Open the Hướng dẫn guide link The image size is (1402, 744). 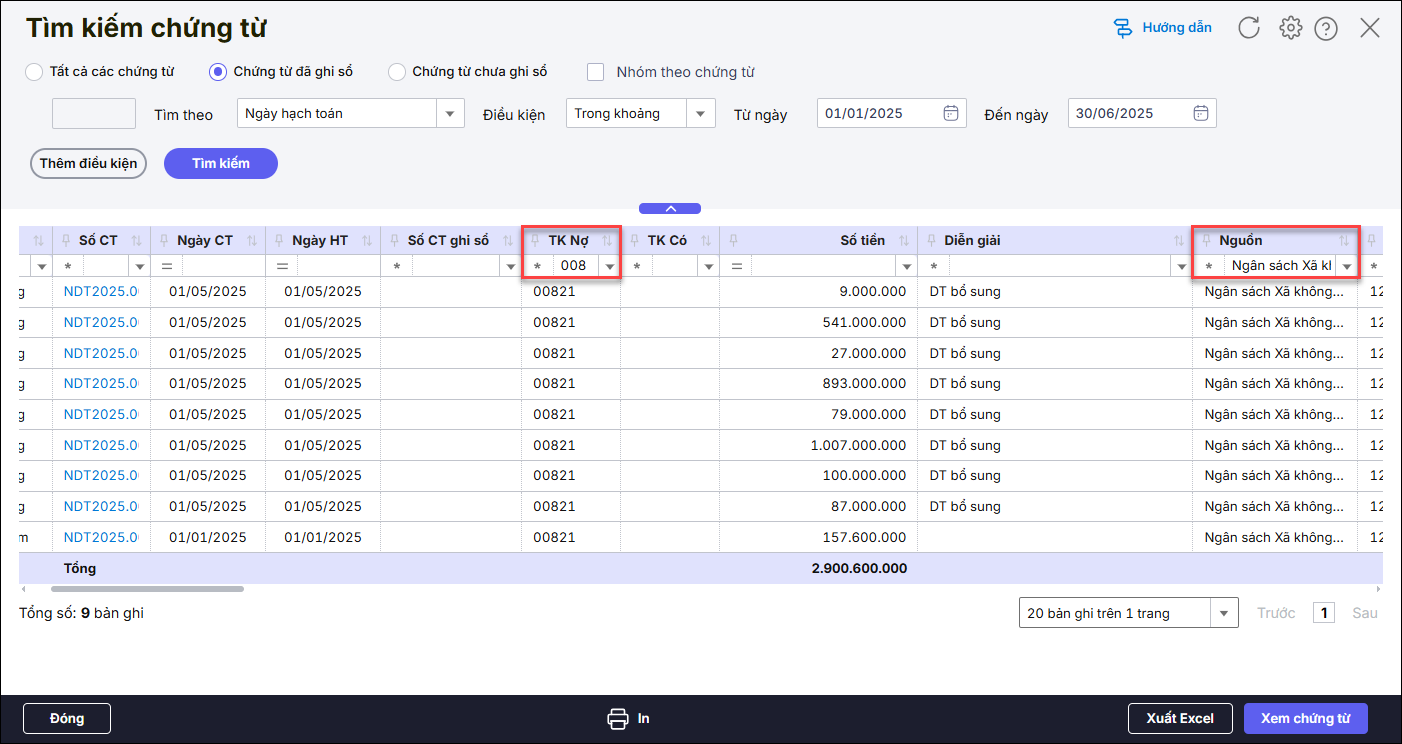[1163, 28]
